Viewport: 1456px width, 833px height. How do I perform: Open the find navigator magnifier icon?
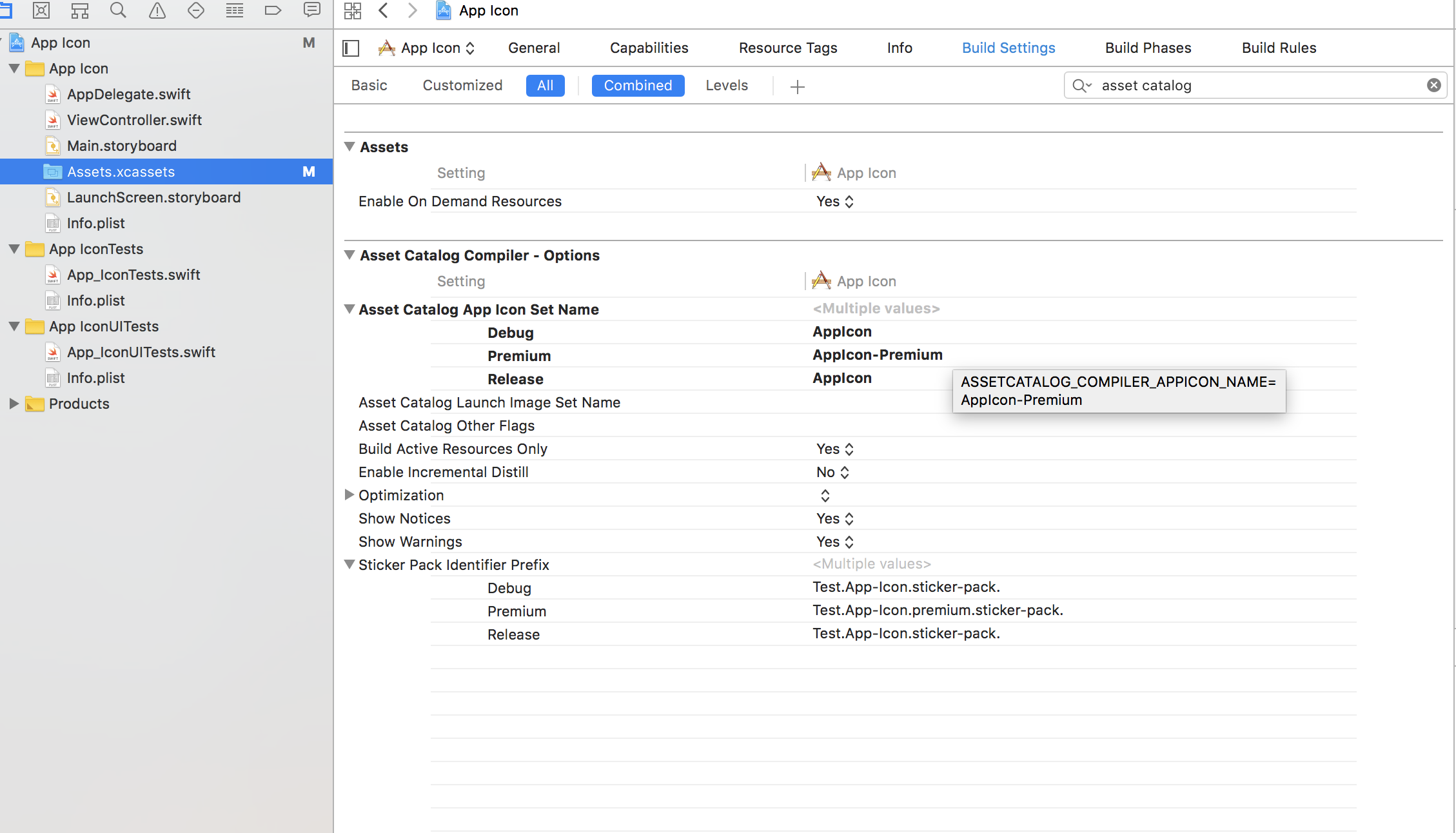(x=118, y=10)
